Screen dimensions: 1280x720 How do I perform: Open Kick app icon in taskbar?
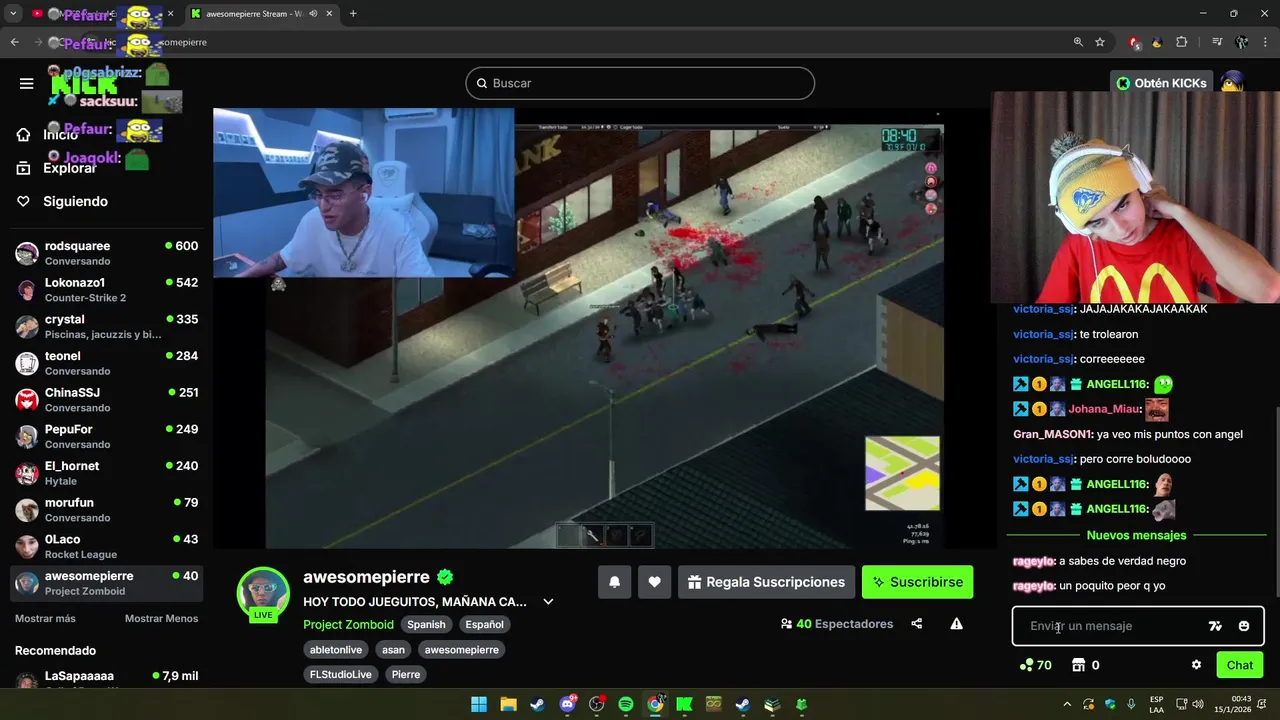[684, 704]
